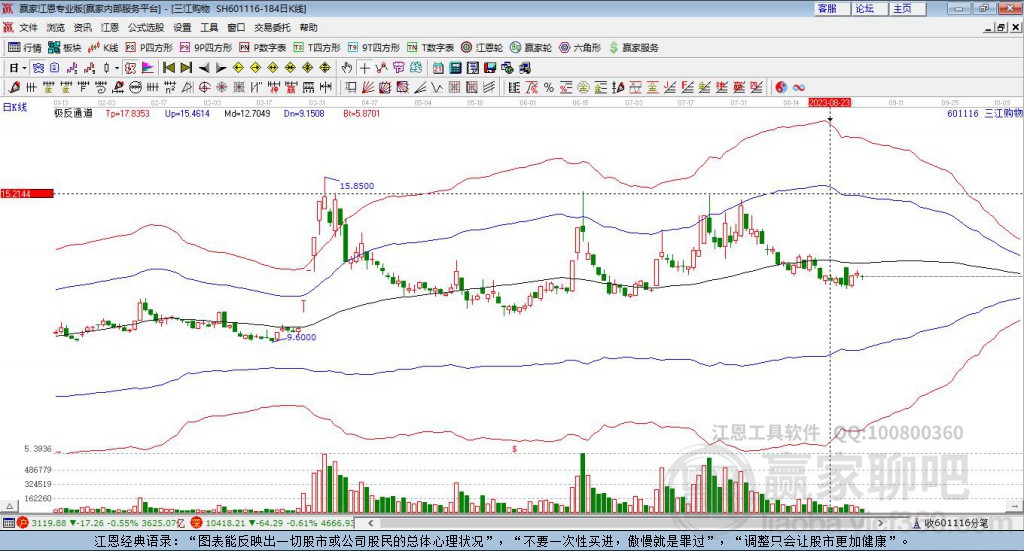The height and width of the screenshot is (551, 1024).
Task: Click the 客服 button in title bar
Action: click(x=833, y=8)
